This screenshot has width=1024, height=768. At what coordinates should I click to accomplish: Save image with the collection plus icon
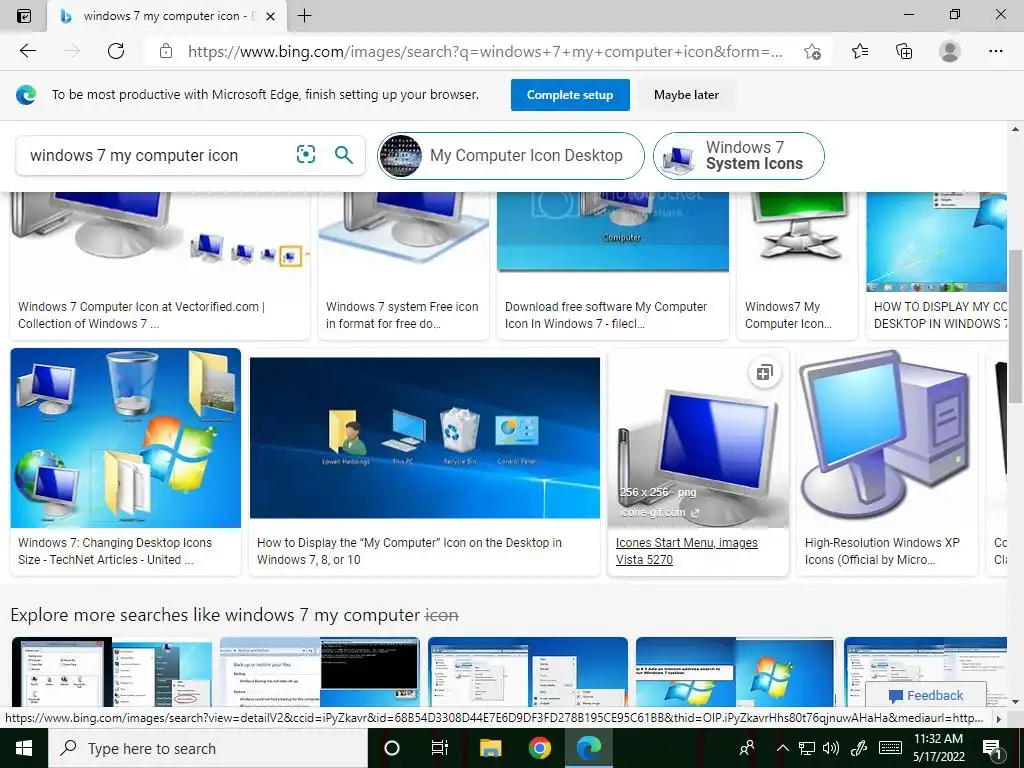coord(764,373)
